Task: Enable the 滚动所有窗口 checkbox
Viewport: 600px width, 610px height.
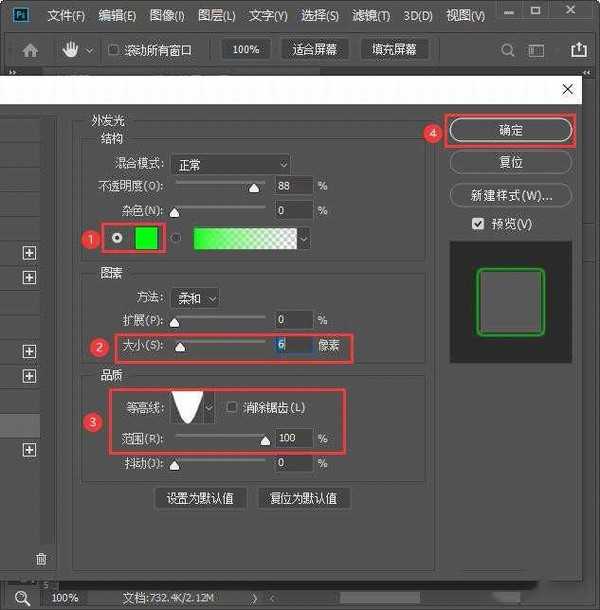Action: (113, 50)
